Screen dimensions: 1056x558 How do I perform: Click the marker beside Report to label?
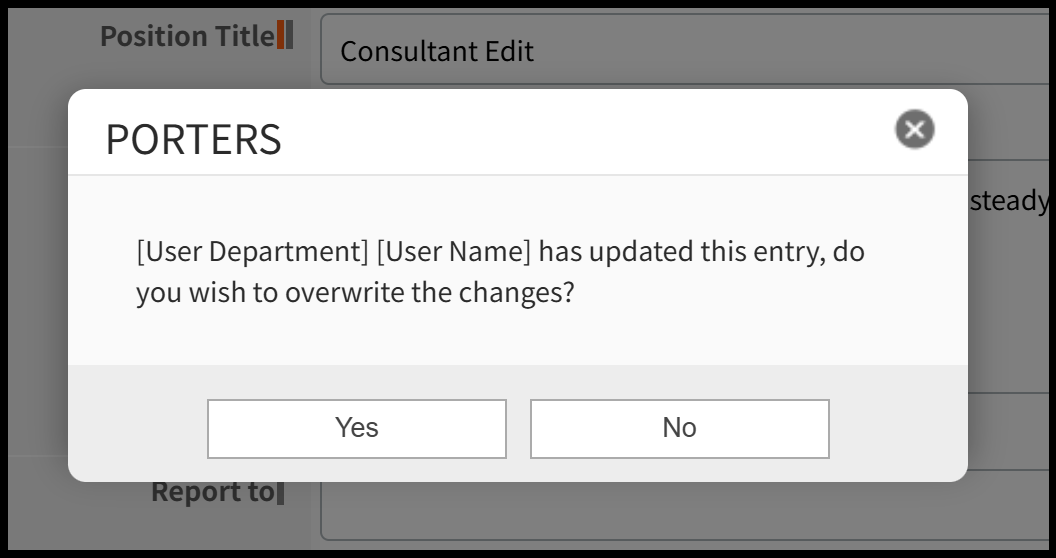[281, 492]
